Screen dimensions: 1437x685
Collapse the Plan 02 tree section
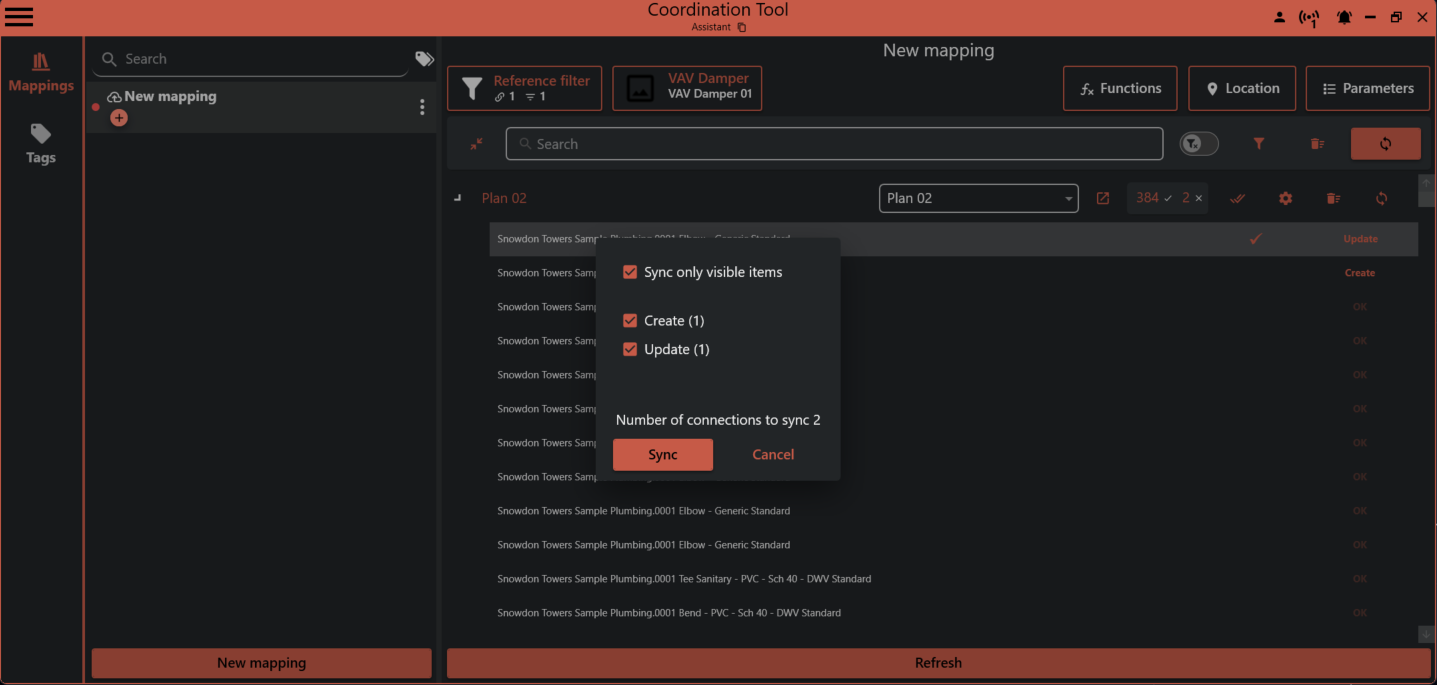tap(457, 197)
